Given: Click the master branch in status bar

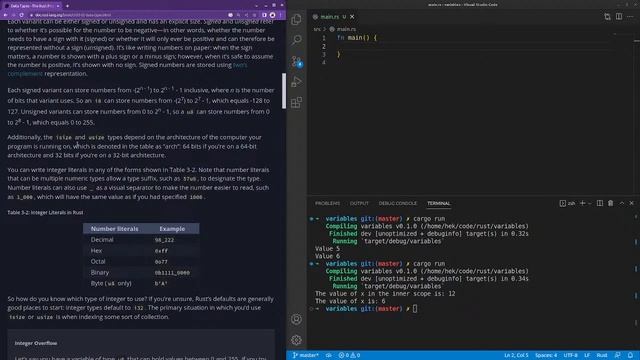Looking at the screenshot, I should [305, 355].
